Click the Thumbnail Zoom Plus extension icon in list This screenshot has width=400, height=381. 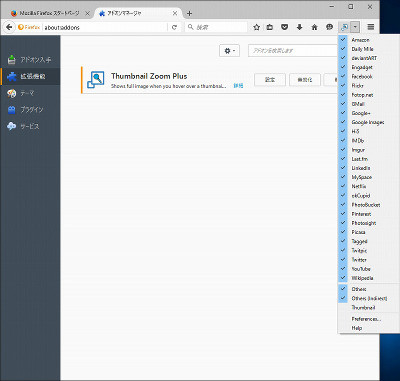(x=96, y=80)
